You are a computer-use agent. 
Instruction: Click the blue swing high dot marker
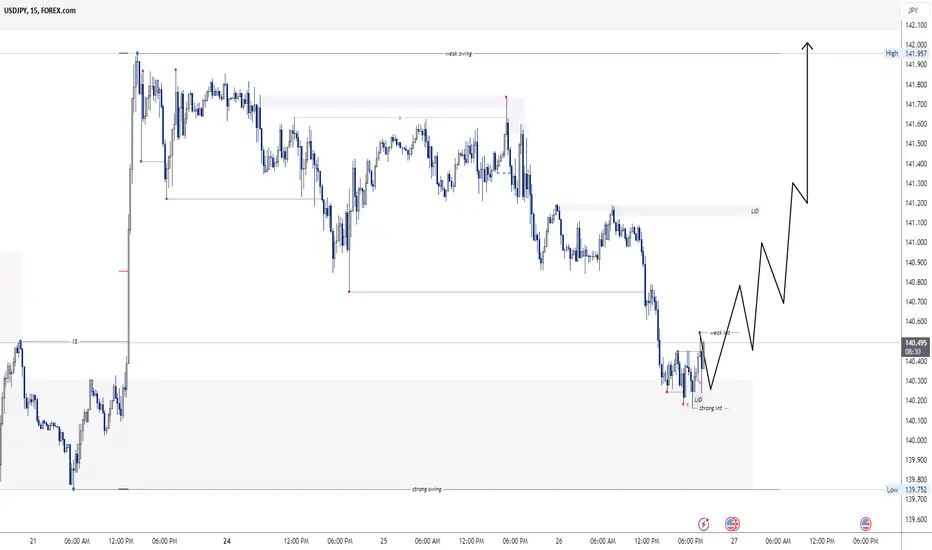pos(137,54)
